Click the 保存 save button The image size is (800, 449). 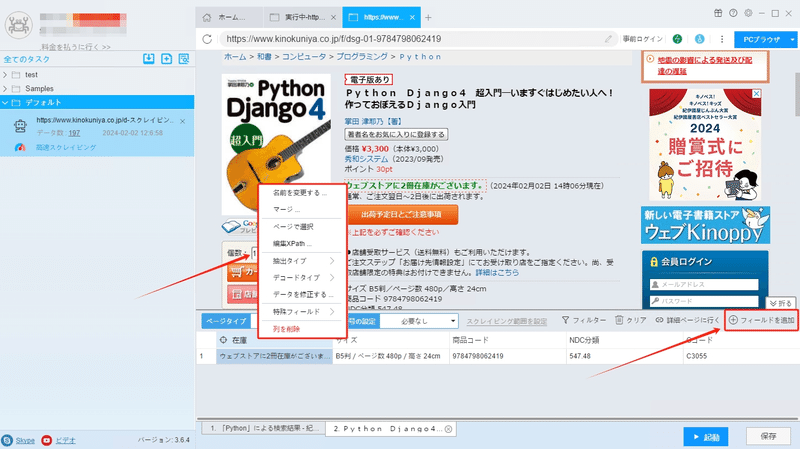[768, 436]
